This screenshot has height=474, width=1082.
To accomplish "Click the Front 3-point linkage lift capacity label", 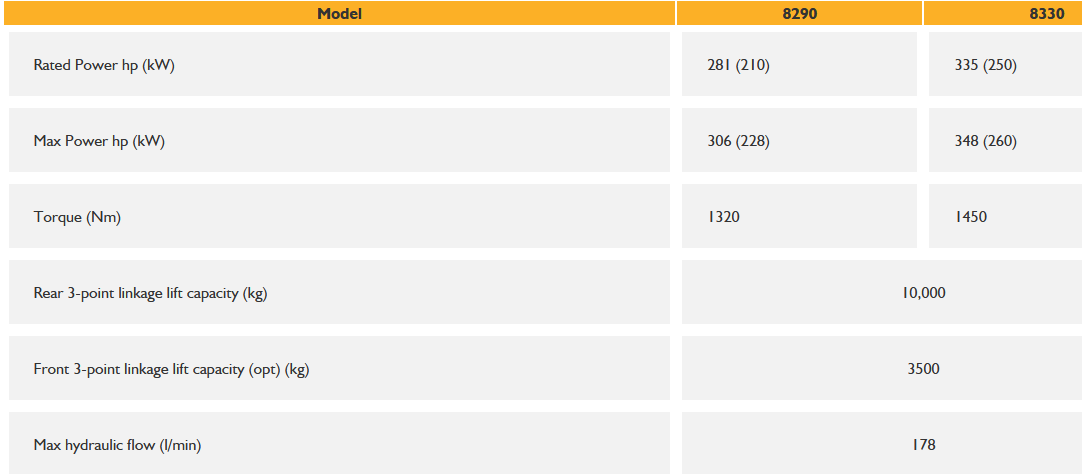I will 171,369.
